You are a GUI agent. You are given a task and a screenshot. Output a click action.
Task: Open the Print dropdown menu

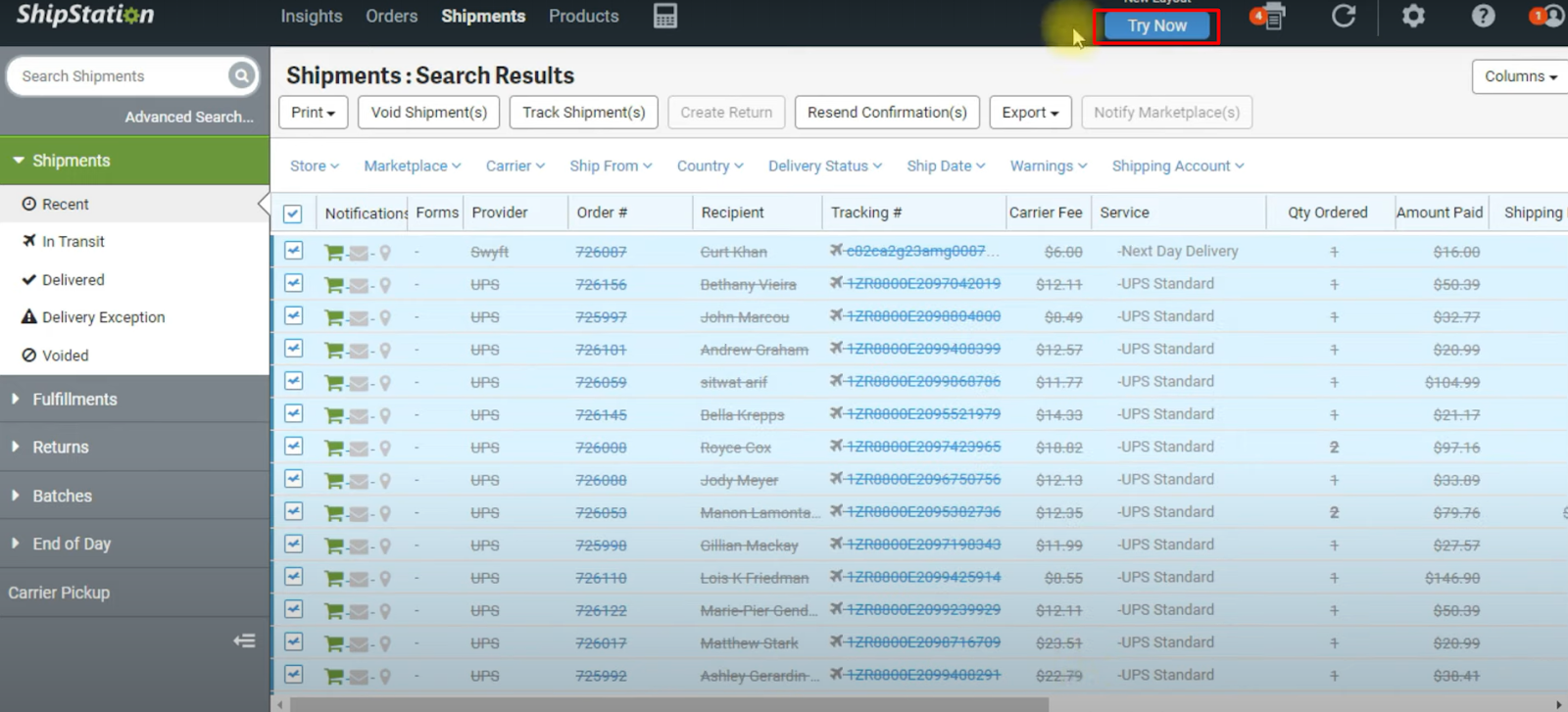pyautogui.click(x=314, y=113)
